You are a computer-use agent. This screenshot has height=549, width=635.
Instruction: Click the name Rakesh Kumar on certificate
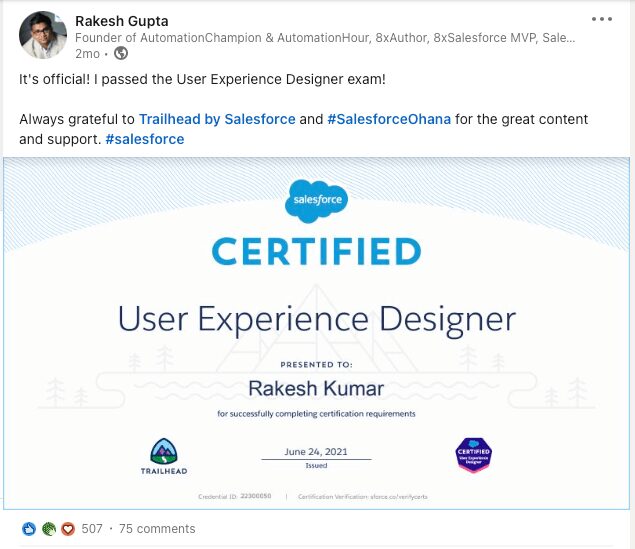pyautogui.click(x=316, y=389)
